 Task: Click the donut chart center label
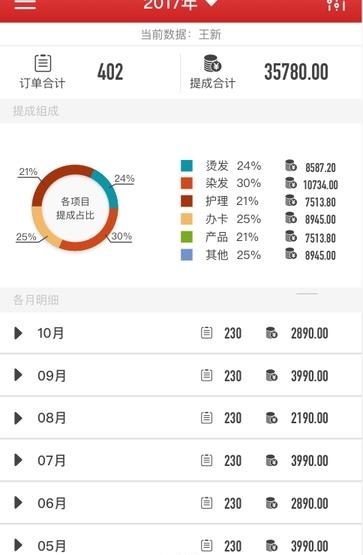(75, 208)
